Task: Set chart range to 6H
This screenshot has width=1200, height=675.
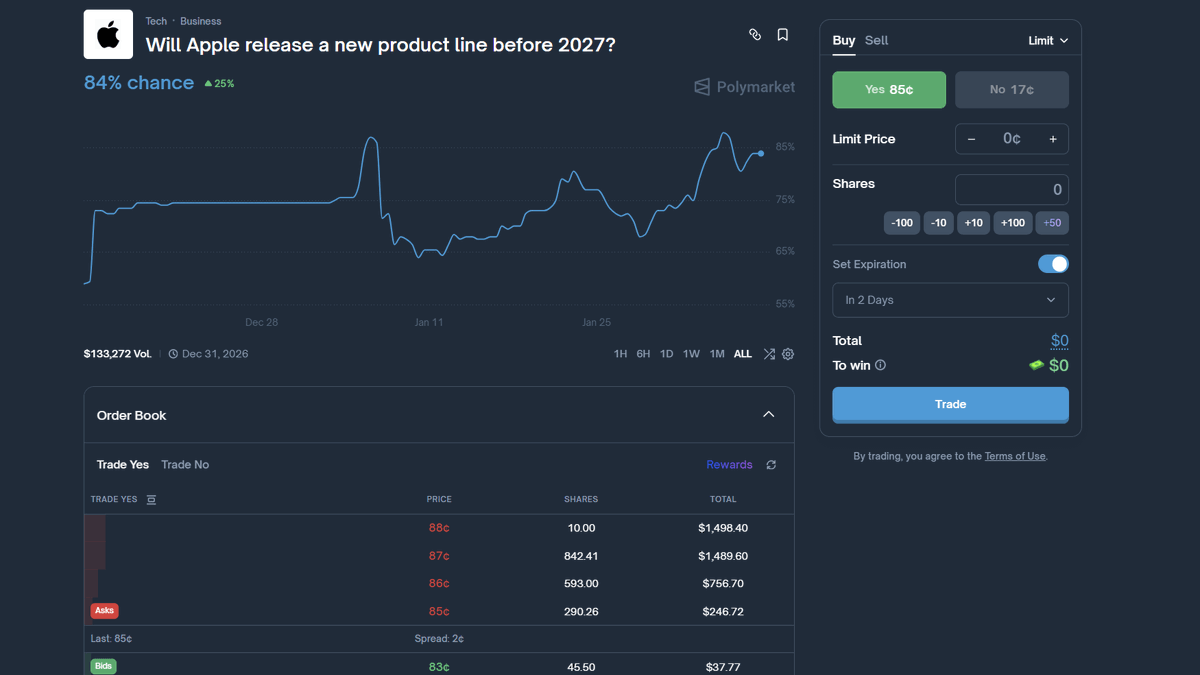Action: [643, 354]
